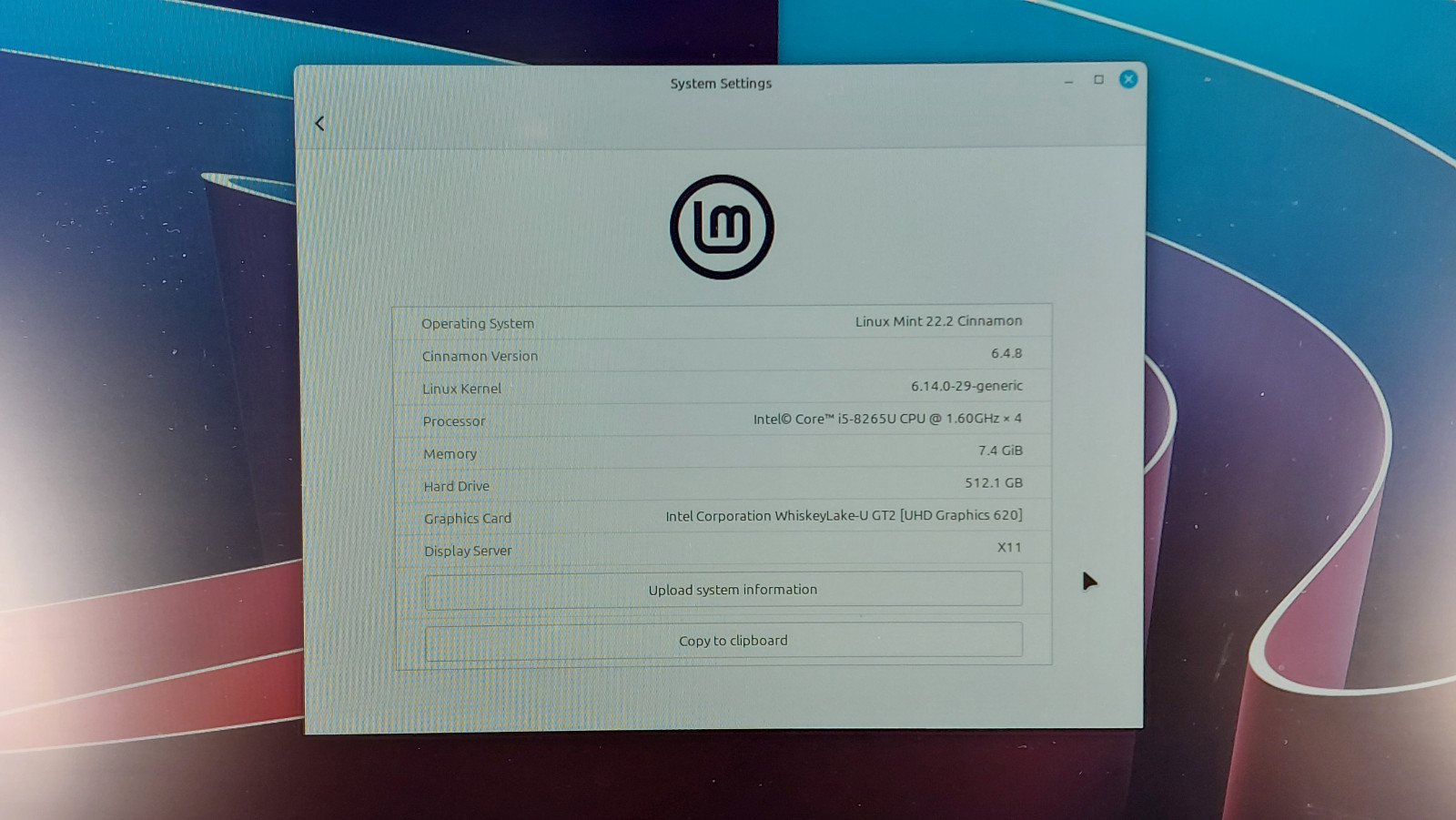Click the X11 display server value
Image resolution: width=1456 pixels, height=820 pixels.
[x=1009, y=548]
